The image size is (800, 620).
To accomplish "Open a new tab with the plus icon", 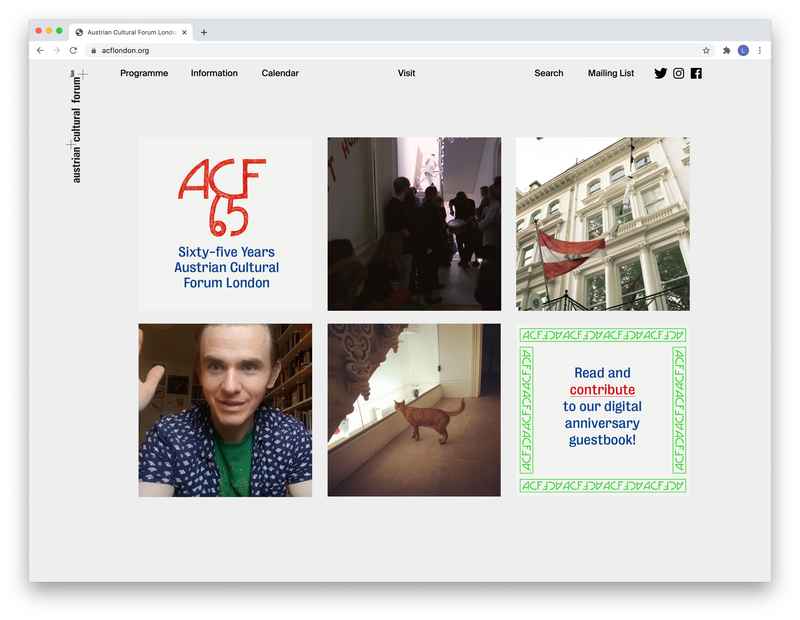I will pyautogui.click(x=204, y=32).
